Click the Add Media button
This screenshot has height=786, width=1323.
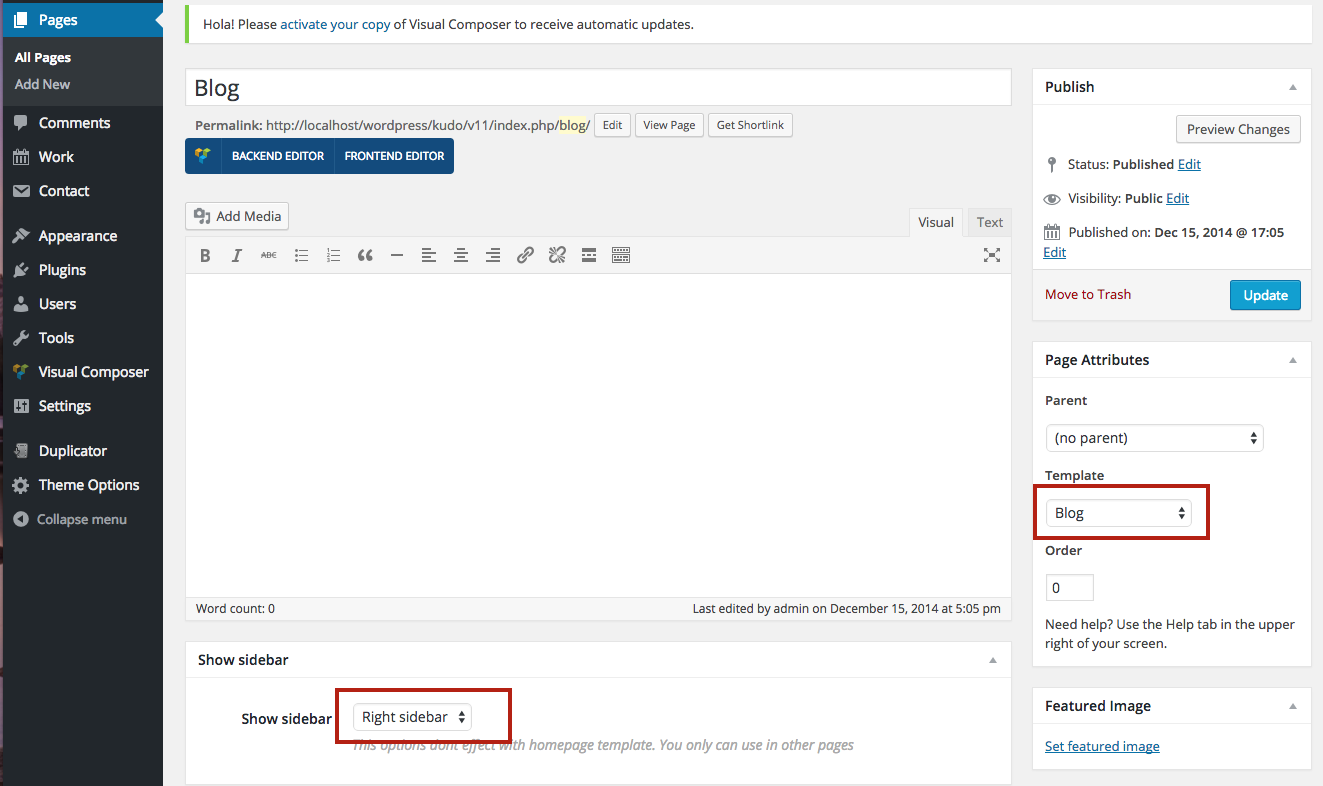(237, 216)
